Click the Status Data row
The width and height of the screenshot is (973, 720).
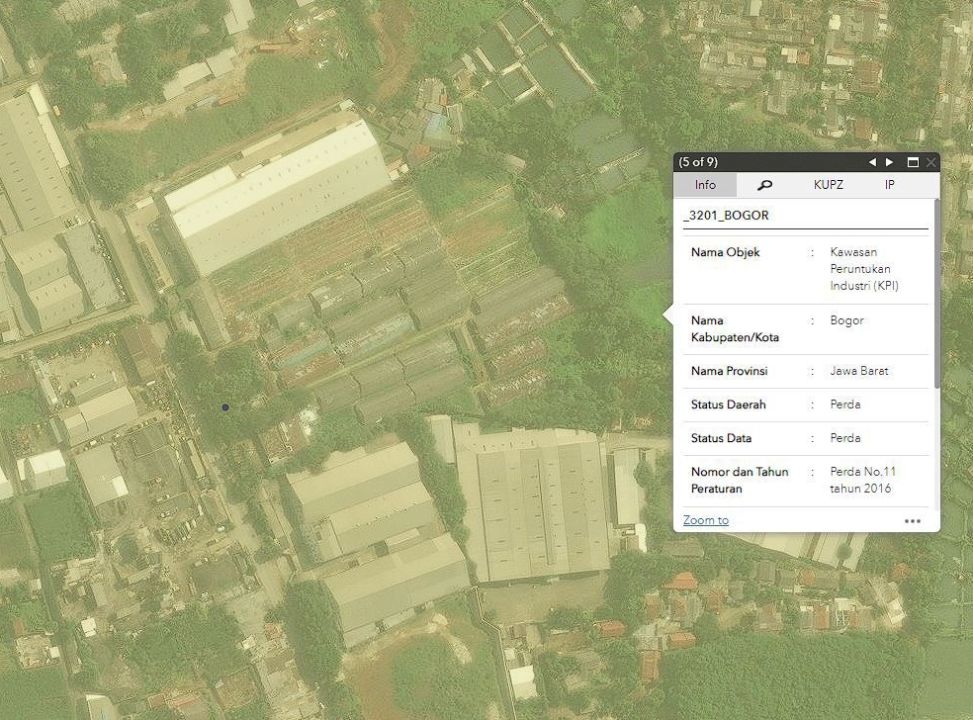coord(805,438)
